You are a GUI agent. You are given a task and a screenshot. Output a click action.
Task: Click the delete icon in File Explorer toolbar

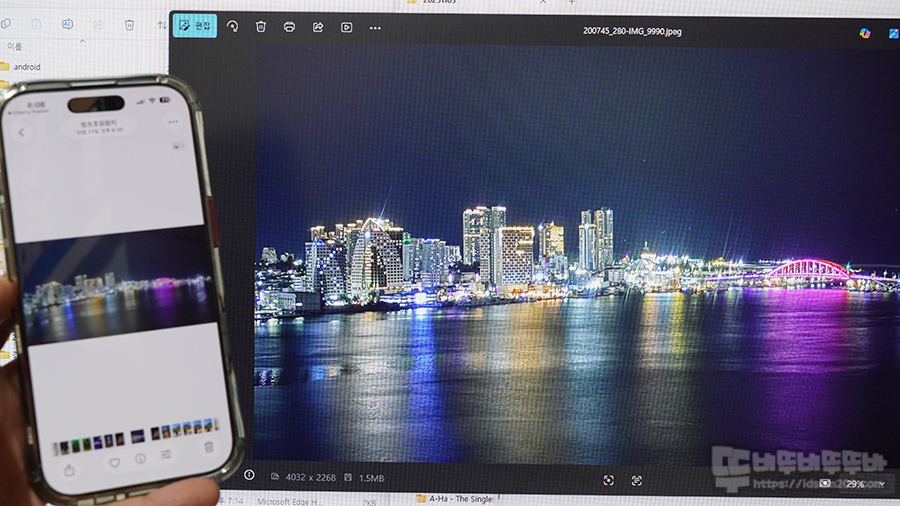pos(129,25)
